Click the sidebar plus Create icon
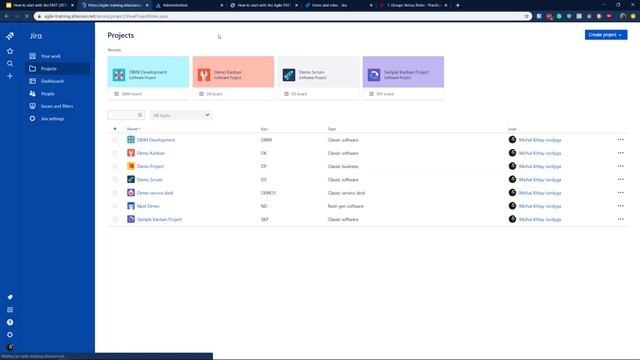The image size is (640, 360). pyautogui.click(x=10, y=76)
